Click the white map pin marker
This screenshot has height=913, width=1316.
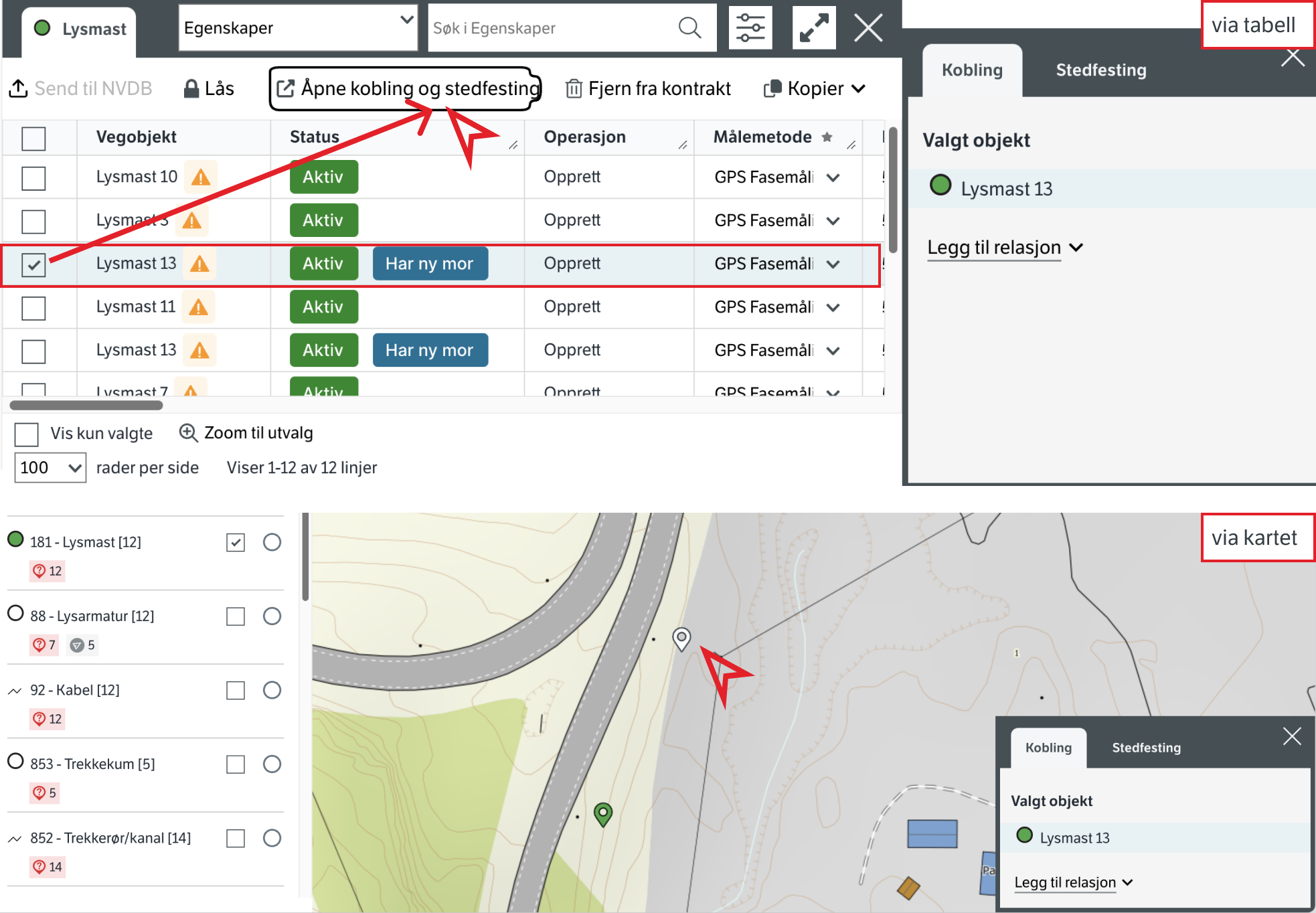click(x=681, y=638)
